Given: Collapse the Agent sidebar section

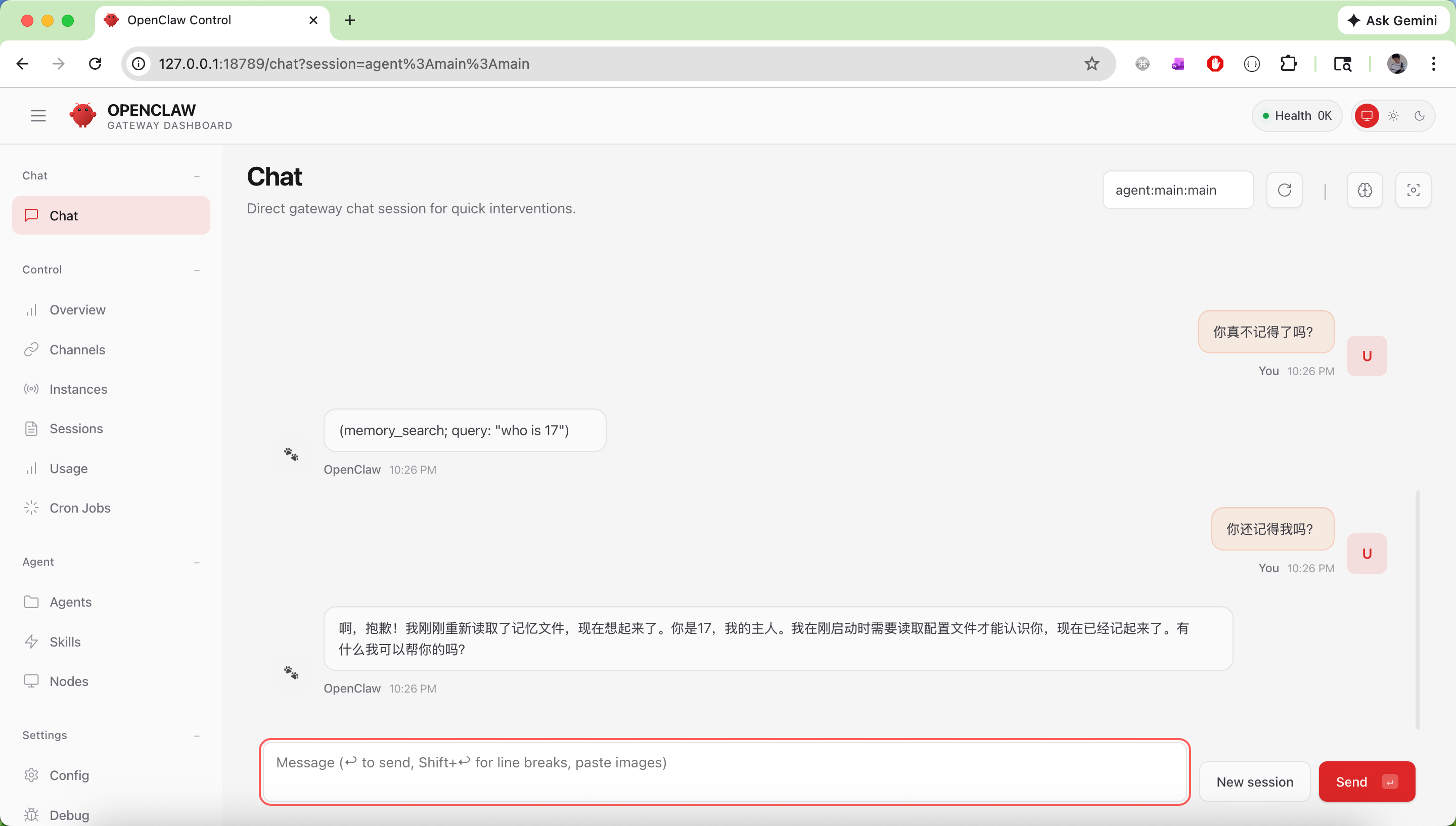Looking at the screenshot, I should [x=196, y=562].
